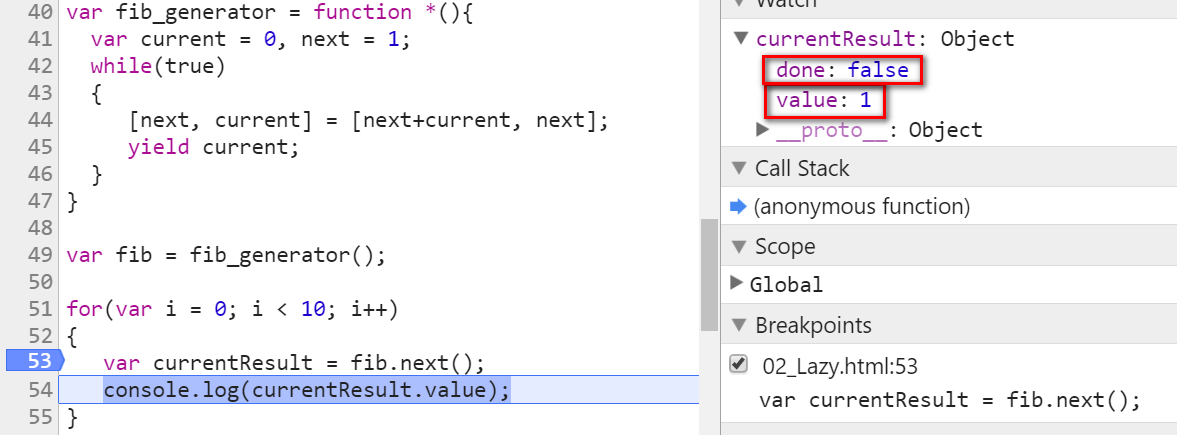Image resolution: width=1177 pixels, height=435 pixels.
Task: Click the 'var fib_generator = function *(){' line
Action: (269, 12)
